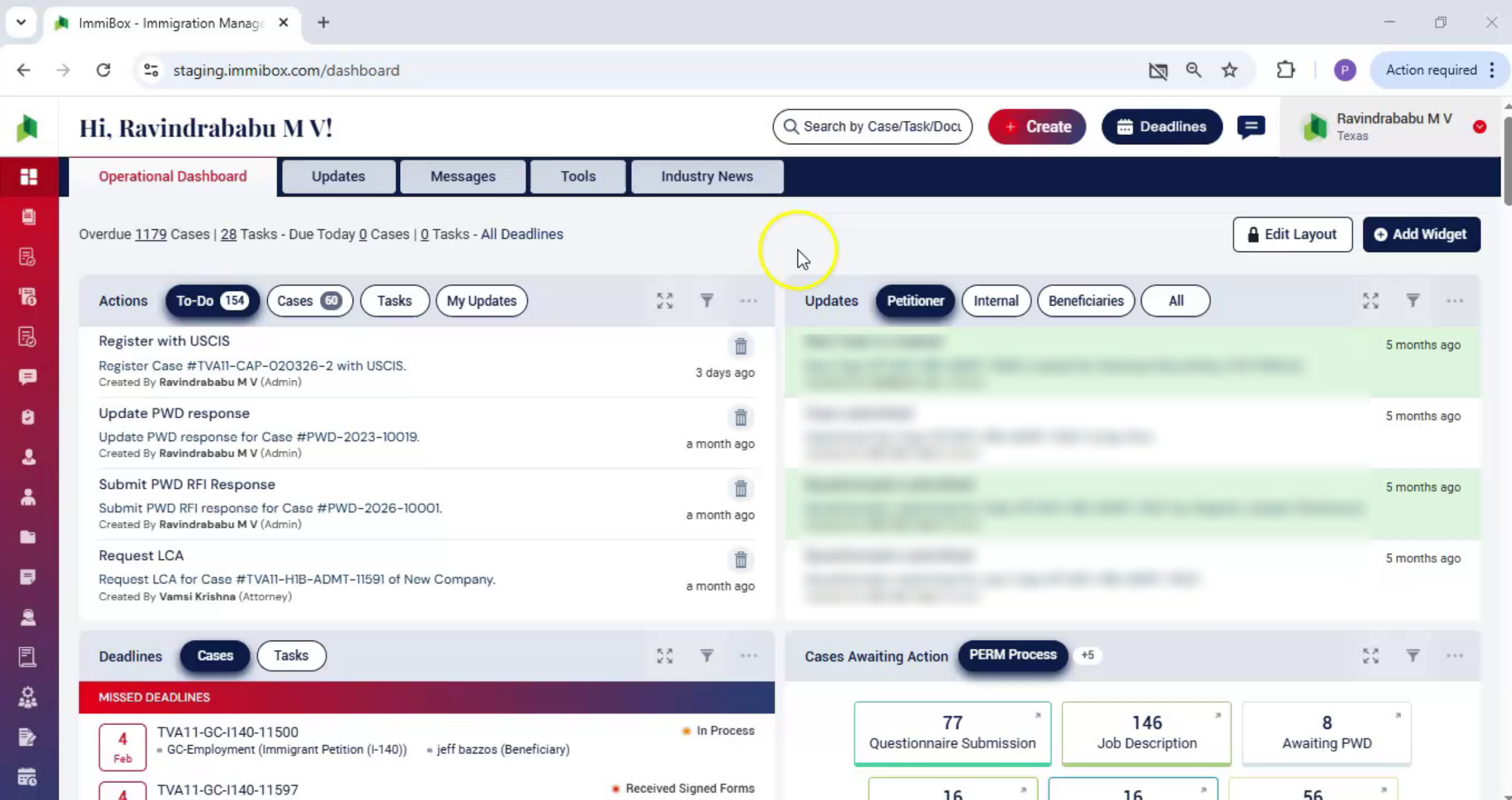
Task: Click the ImmiBox logo at top left
Action: (x=28, y=127)
